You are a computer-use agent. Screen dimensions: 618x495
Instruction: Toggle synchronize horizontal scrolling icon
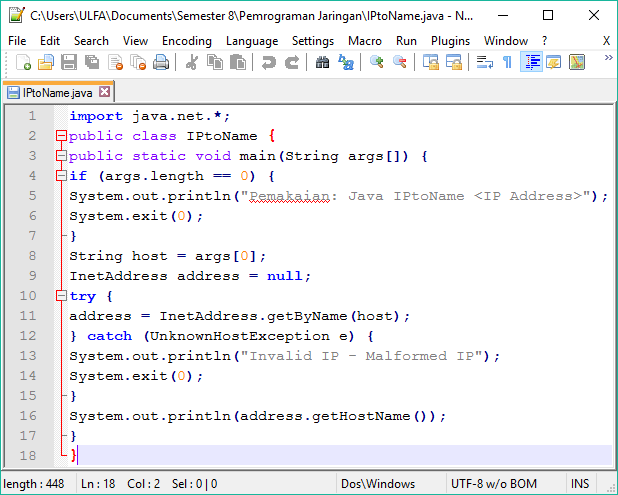(454, 62)
